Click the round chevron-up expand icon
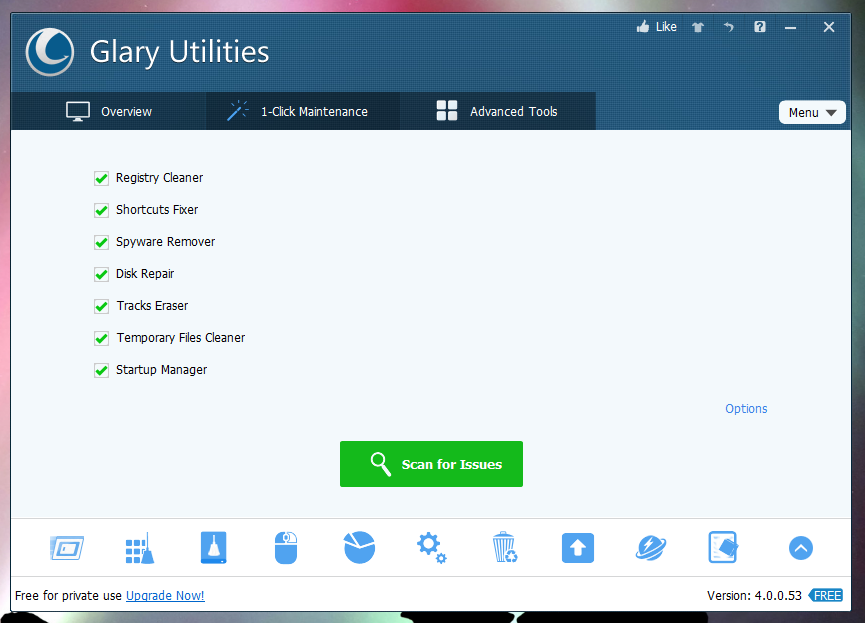This screenshot has height=623, width=865. point(800,548)
